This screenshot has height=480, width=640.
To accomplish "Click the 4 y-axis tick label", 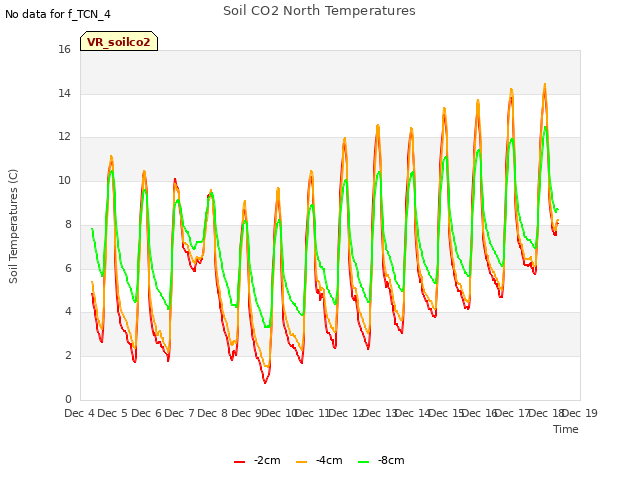I will [x=68, y=312].
